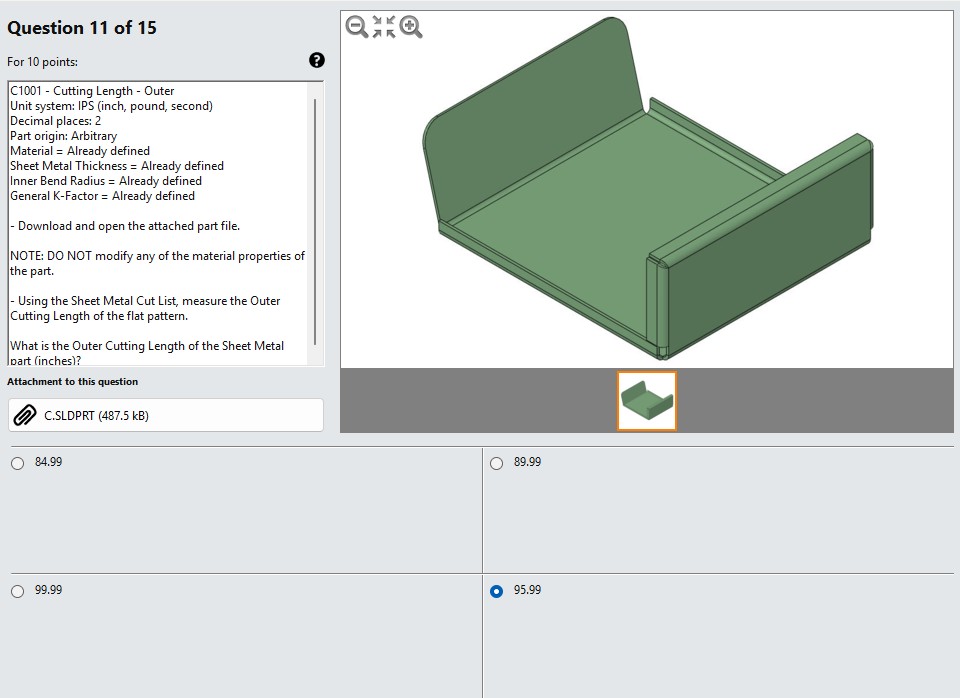Select the 95.99 answer option
The image size is (960, 698).
pos(496,591)
